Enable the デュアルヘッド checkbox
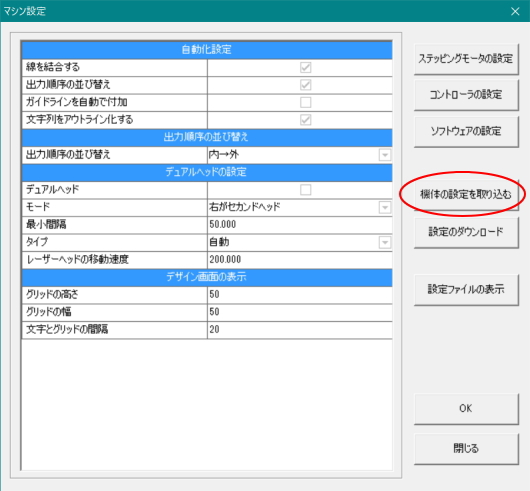 [306, 190]
